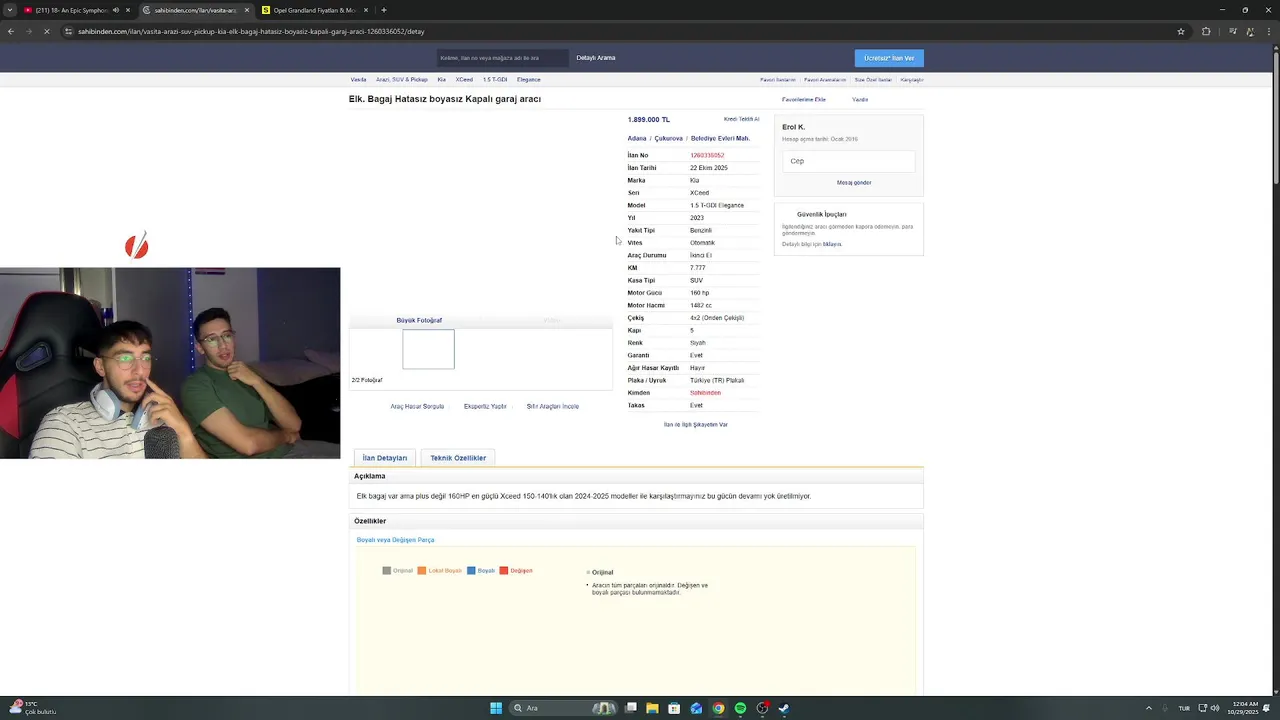
Task: Mute the audio on the YouTube tab
Action: [116, 10]
